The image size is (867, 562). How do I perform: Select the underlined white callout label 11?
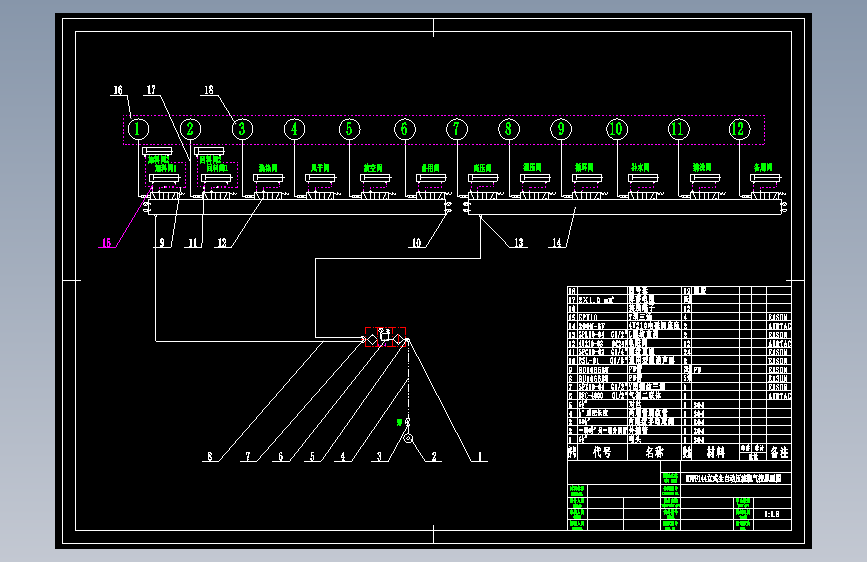coord(192,242)
